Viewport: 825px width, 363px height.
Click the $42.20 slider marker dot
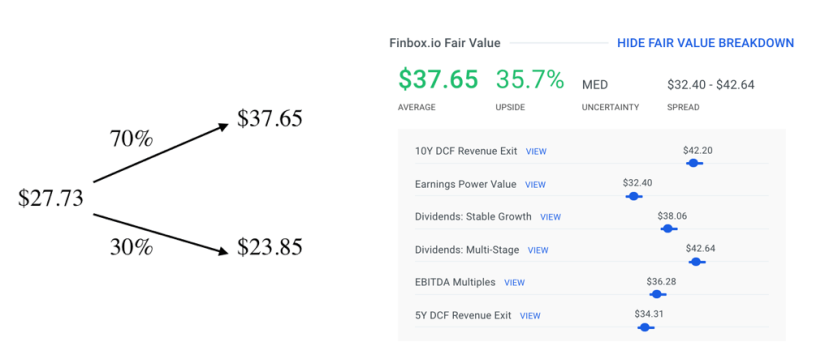click(693, 163)
